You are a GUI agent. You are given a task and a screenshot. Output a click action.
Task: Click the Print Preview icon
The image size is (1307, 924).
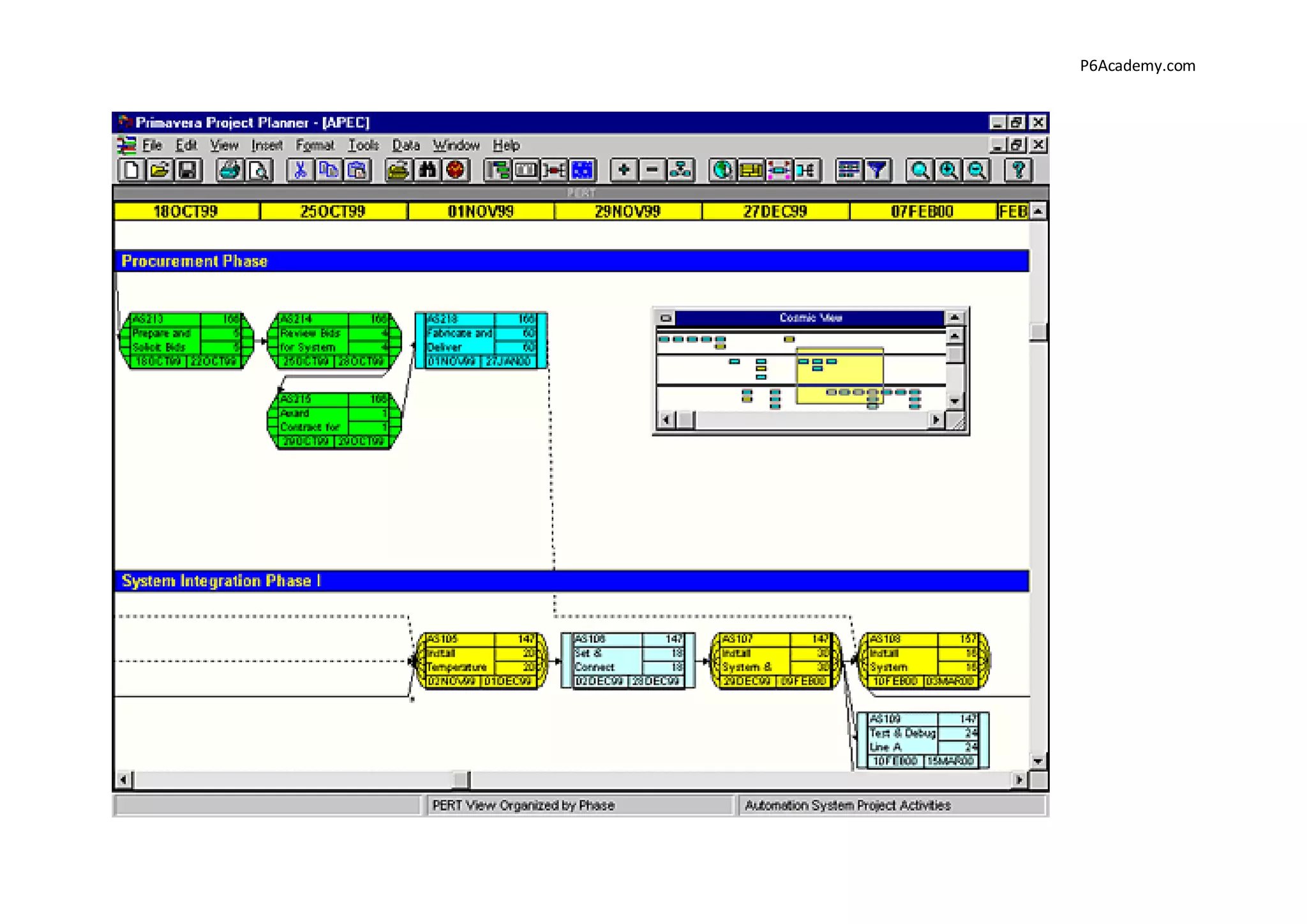[258, 170]
